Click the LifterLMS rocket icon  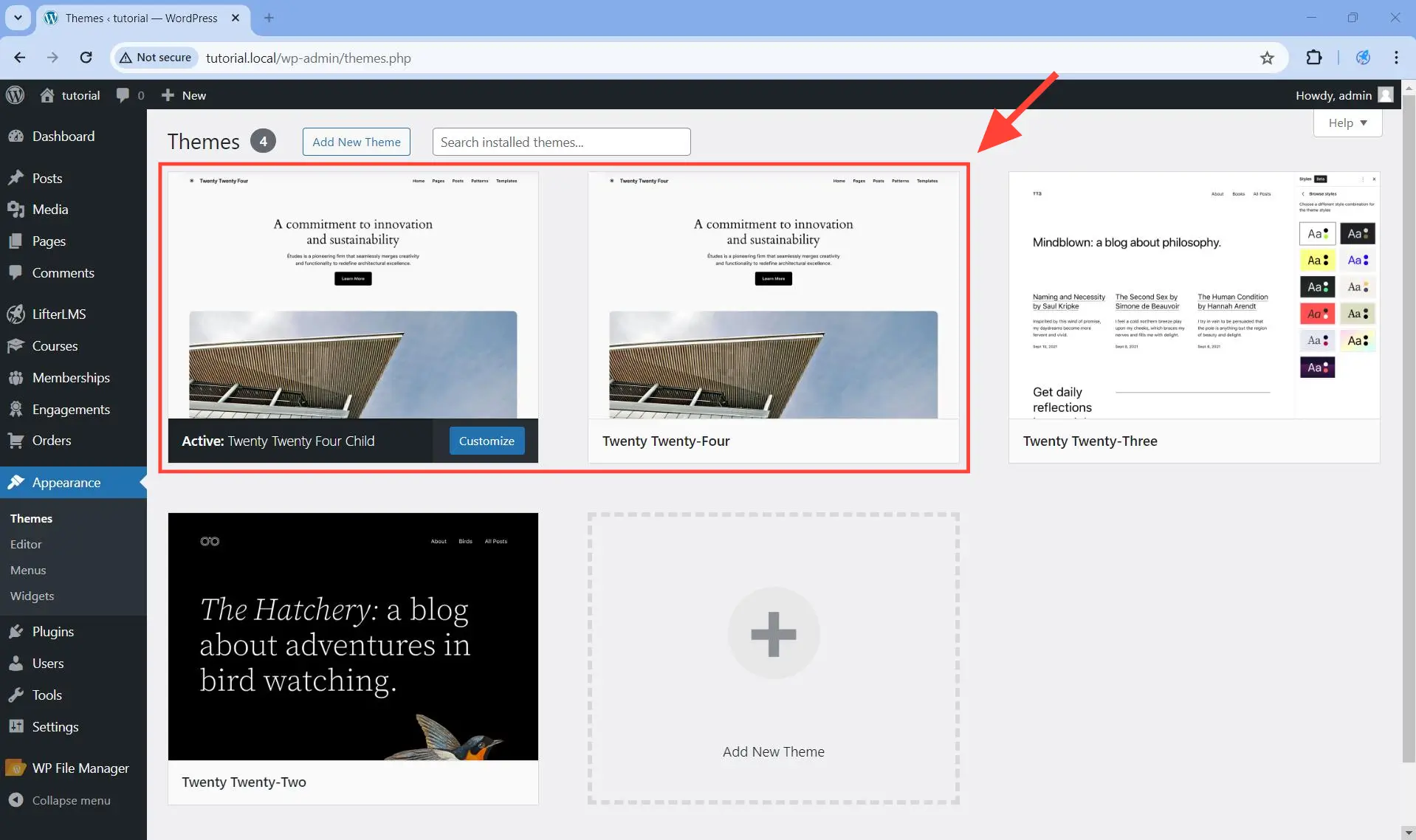16,314
